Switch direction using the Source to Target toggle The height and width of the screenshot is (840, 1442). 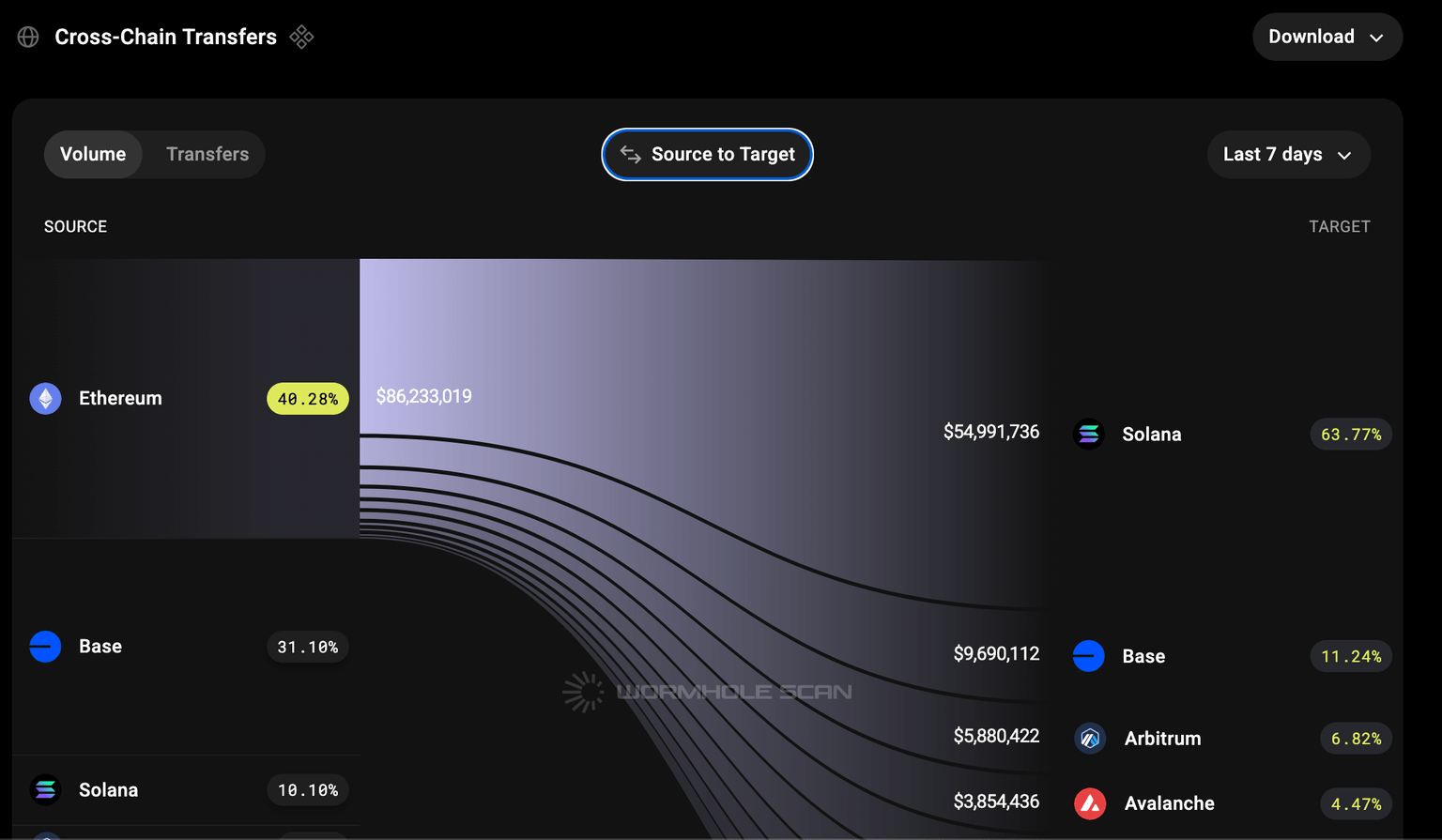click(707, 154)
